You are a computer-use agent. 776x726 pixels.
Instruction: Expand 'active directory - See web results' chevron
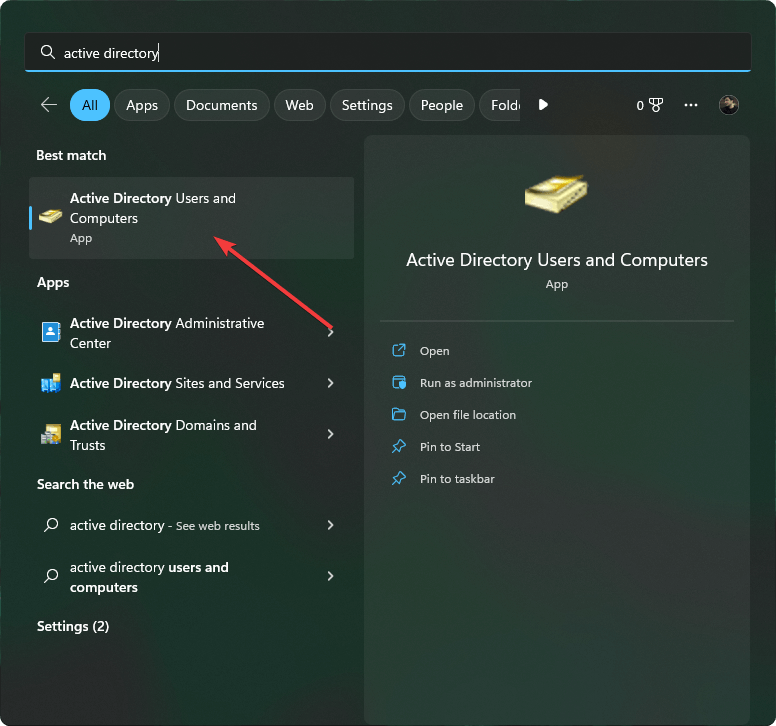point(331,525)
